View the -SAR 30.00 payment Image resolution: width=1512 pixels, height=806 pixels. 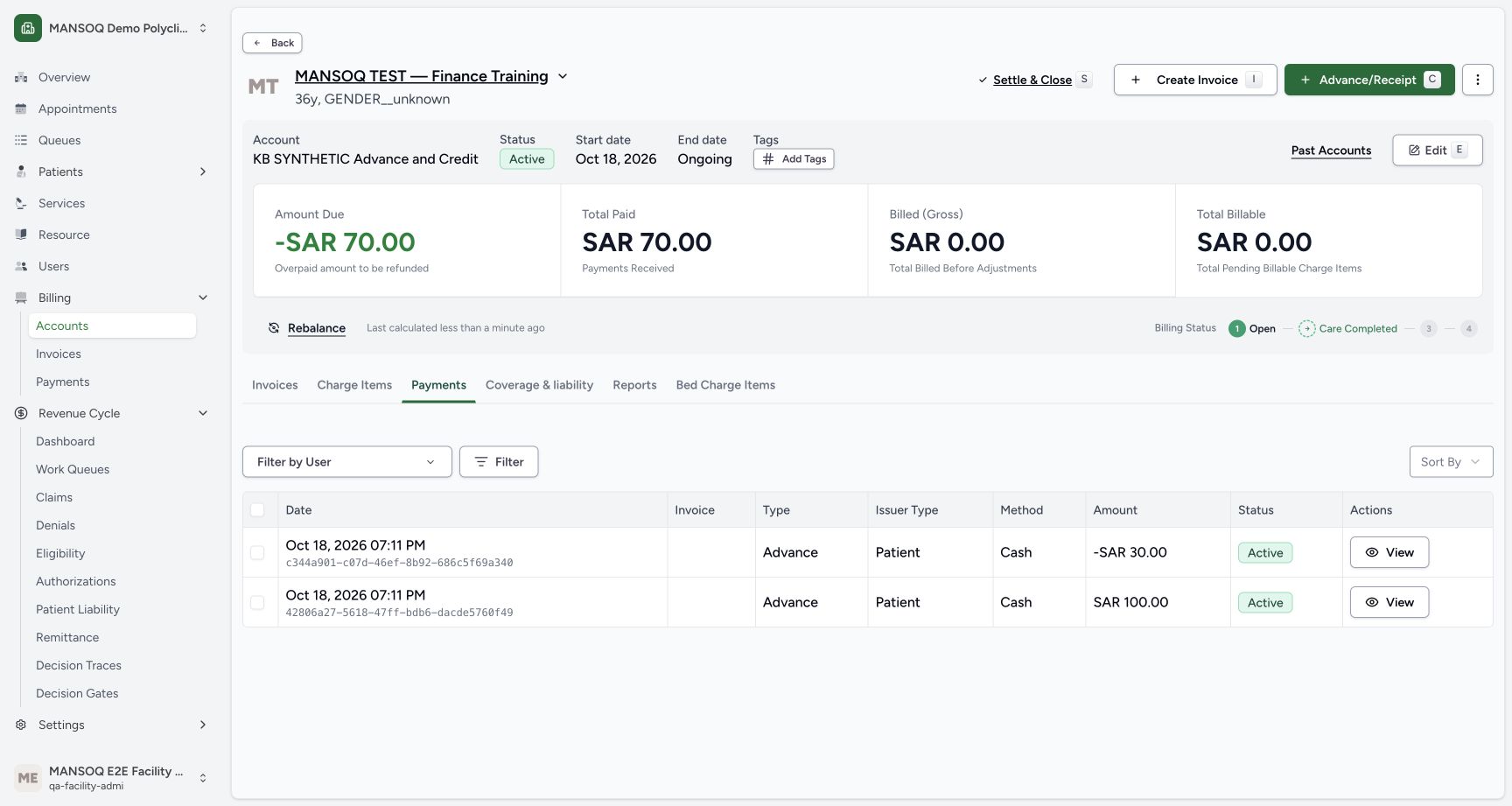(1389, 552)
